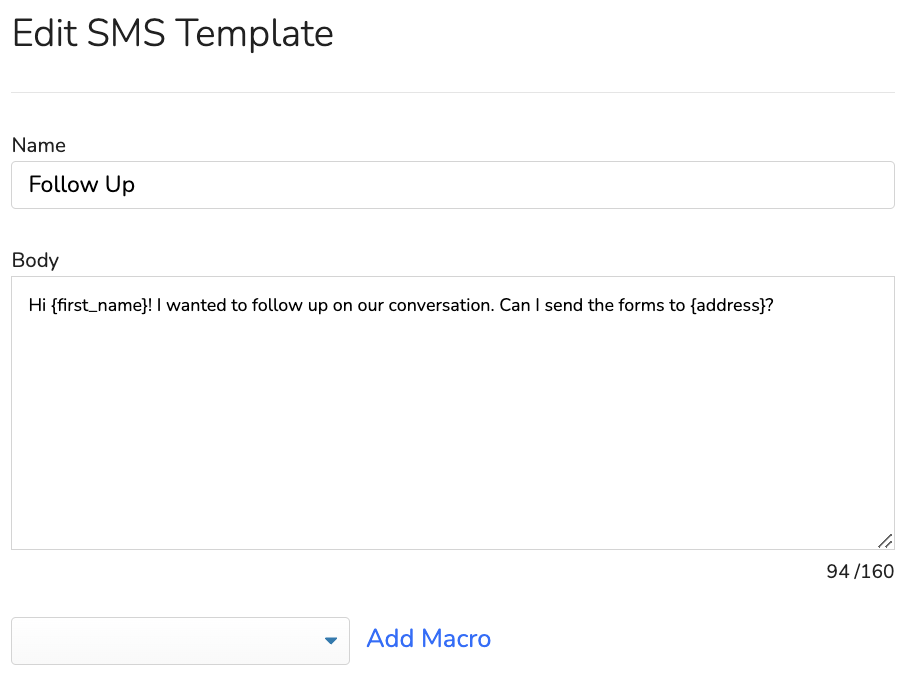The image size is (906, 696).
Task: Click the dropdown arrow beside the macro box
Action: 332,640
